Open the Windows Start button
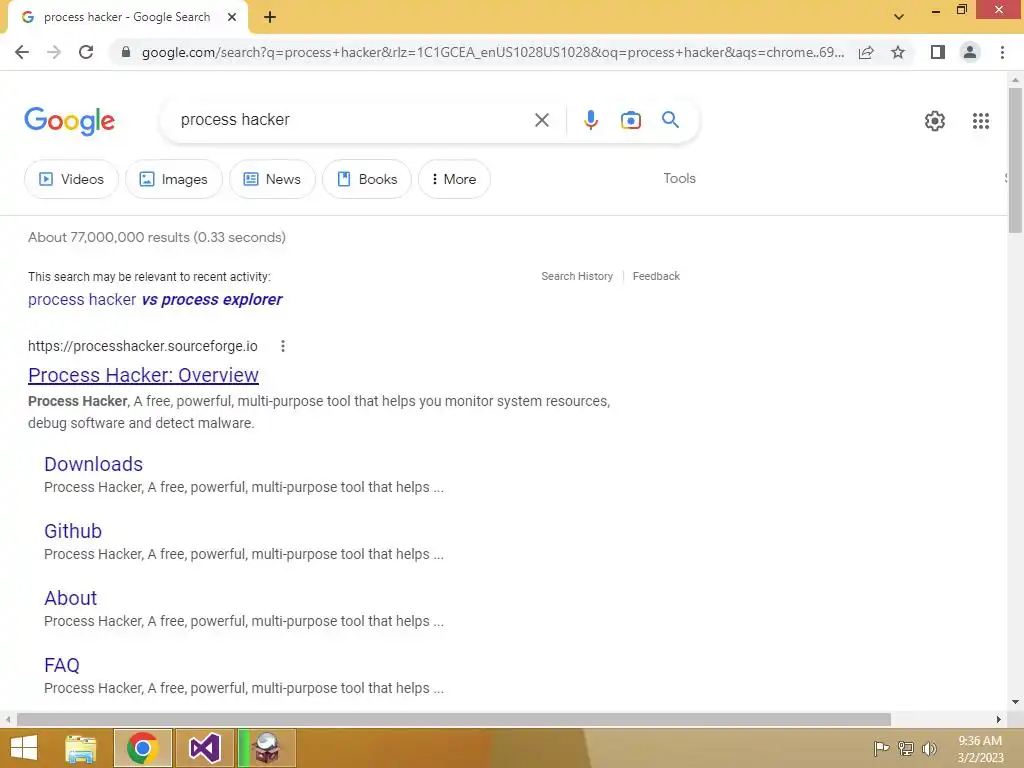This screenshot has width=1024, height=768. [x=24, y=748]
